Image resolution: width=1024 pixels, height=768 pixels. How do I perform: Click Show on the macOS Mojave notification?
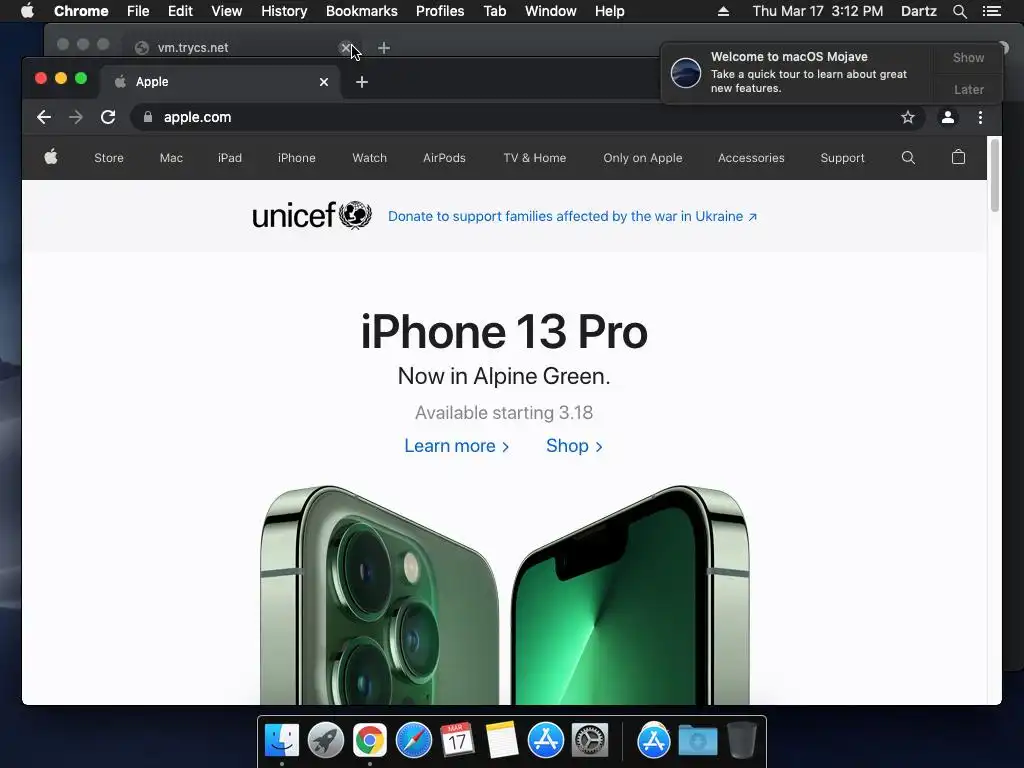[x=968, y=57]
